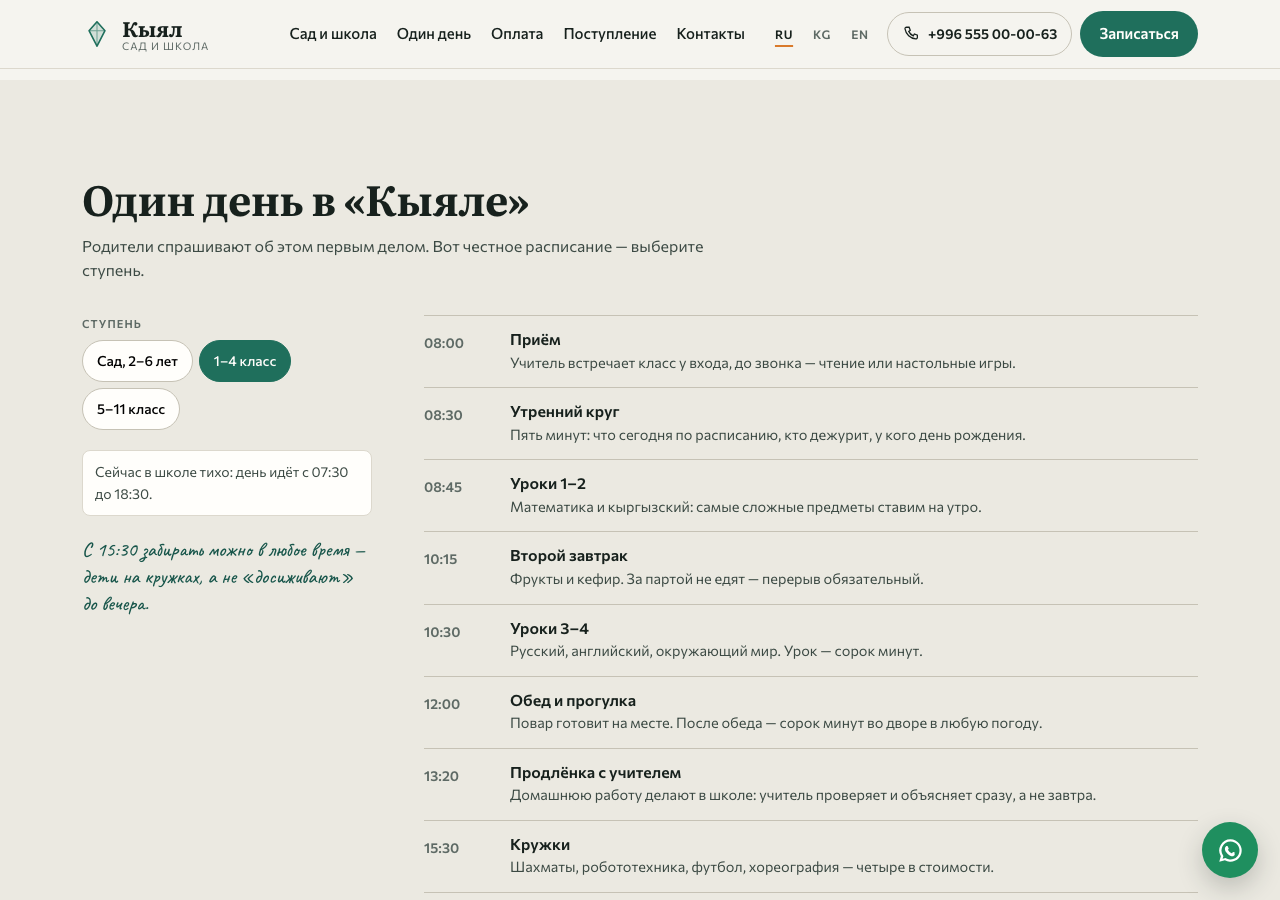Screen dimensions: 1280x900
Task: Click the Кыял brand name
Action: (152, 30)
